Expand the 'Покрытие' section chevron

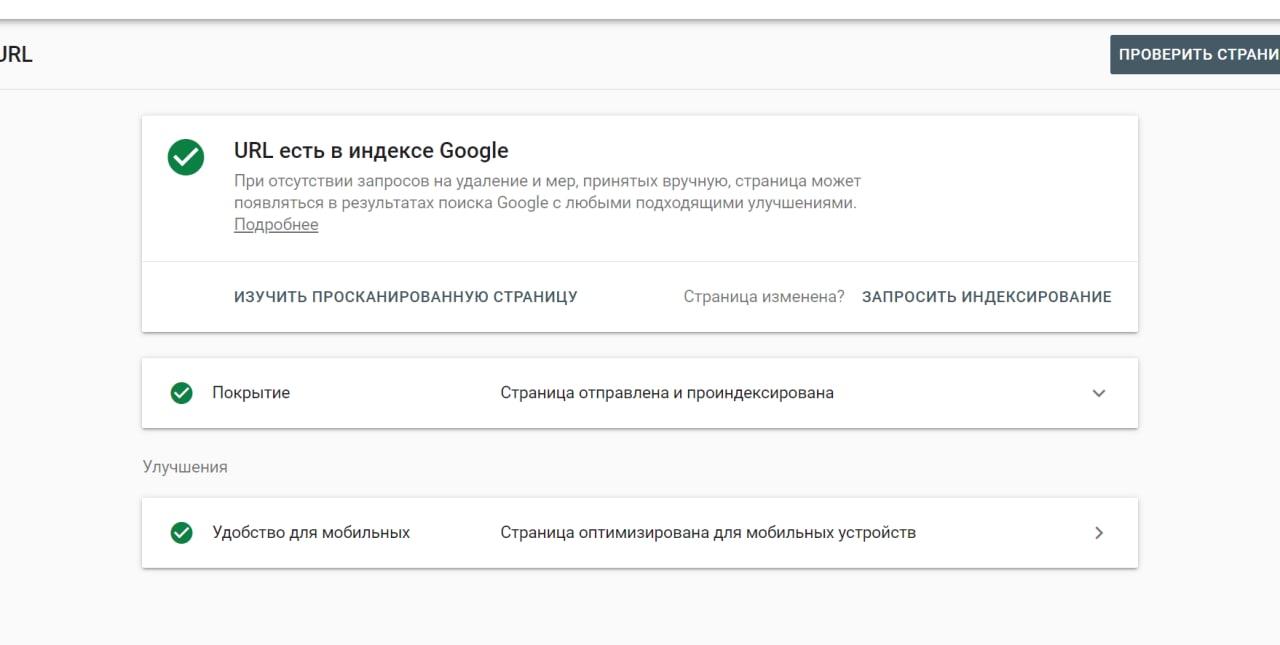point(1099,393)
